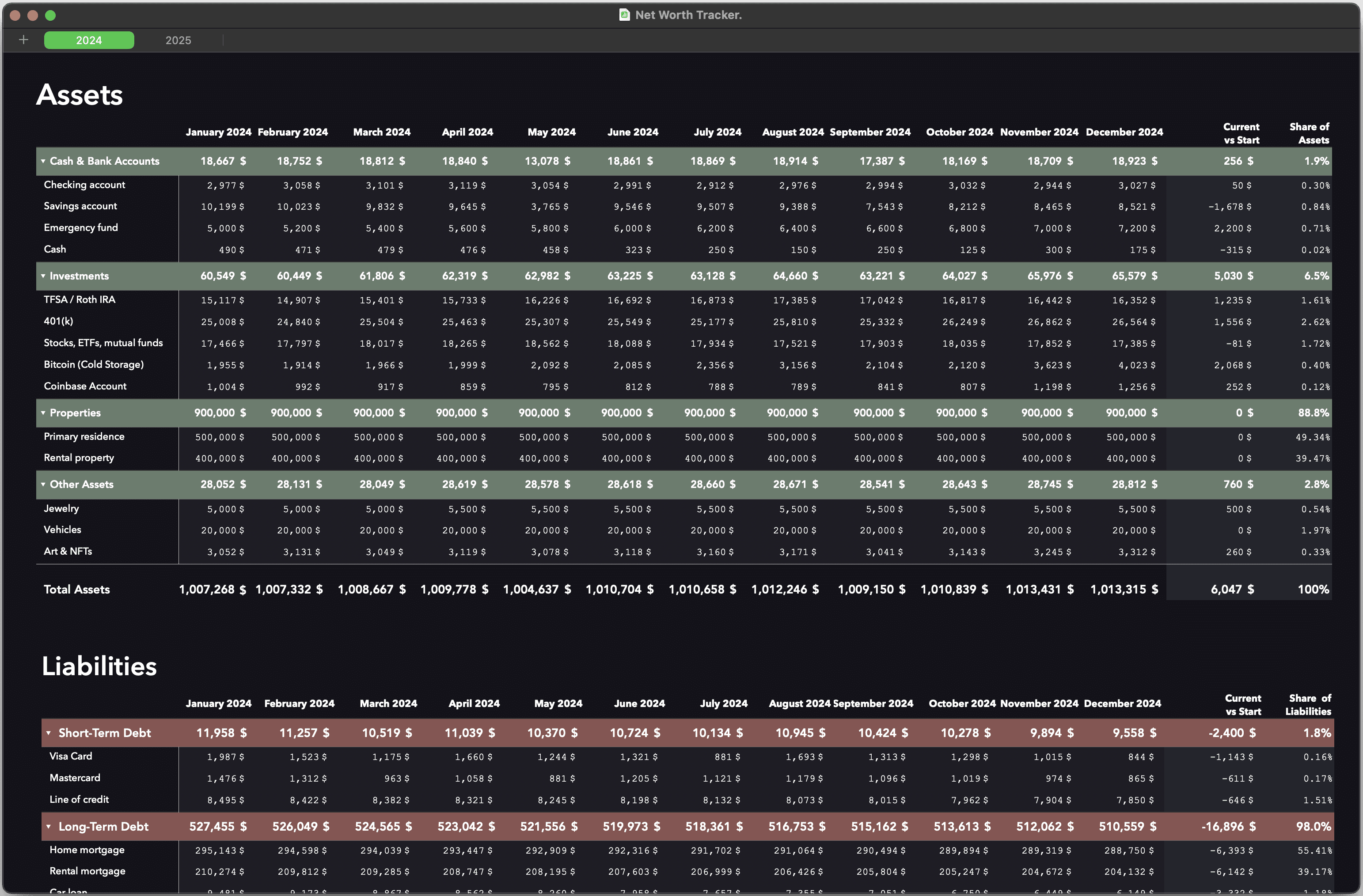
Task: Collapse the Cash & Bank Accounts group
Action: (x=43, y=162)
